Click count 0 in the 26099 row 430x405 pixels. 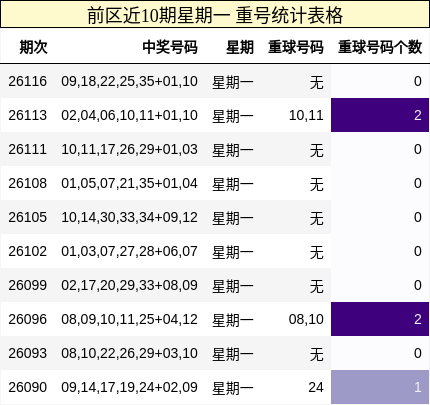coord(418,285)
